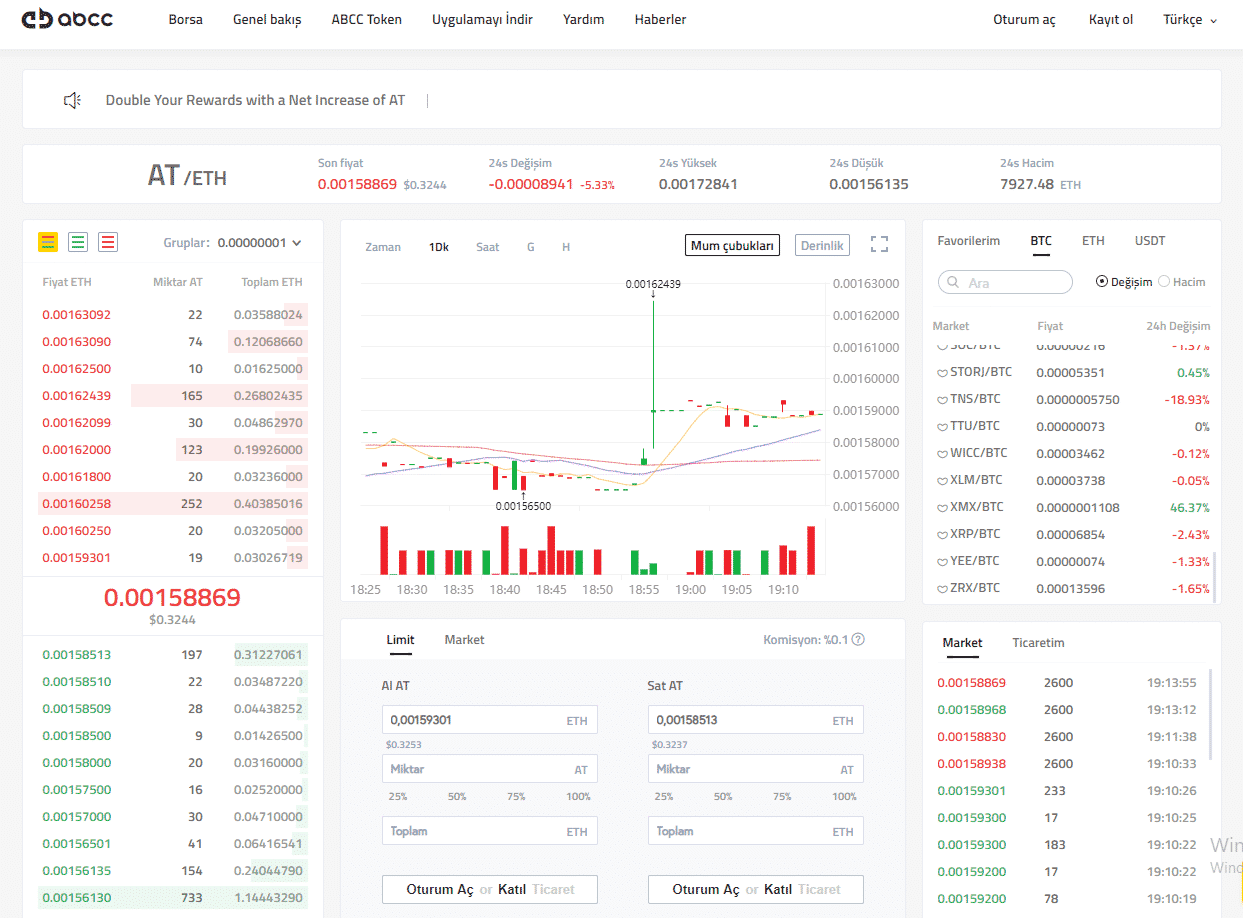Open the Borsa menu
The height and width of the screenshot is (918, 1243).
point(185,19)
